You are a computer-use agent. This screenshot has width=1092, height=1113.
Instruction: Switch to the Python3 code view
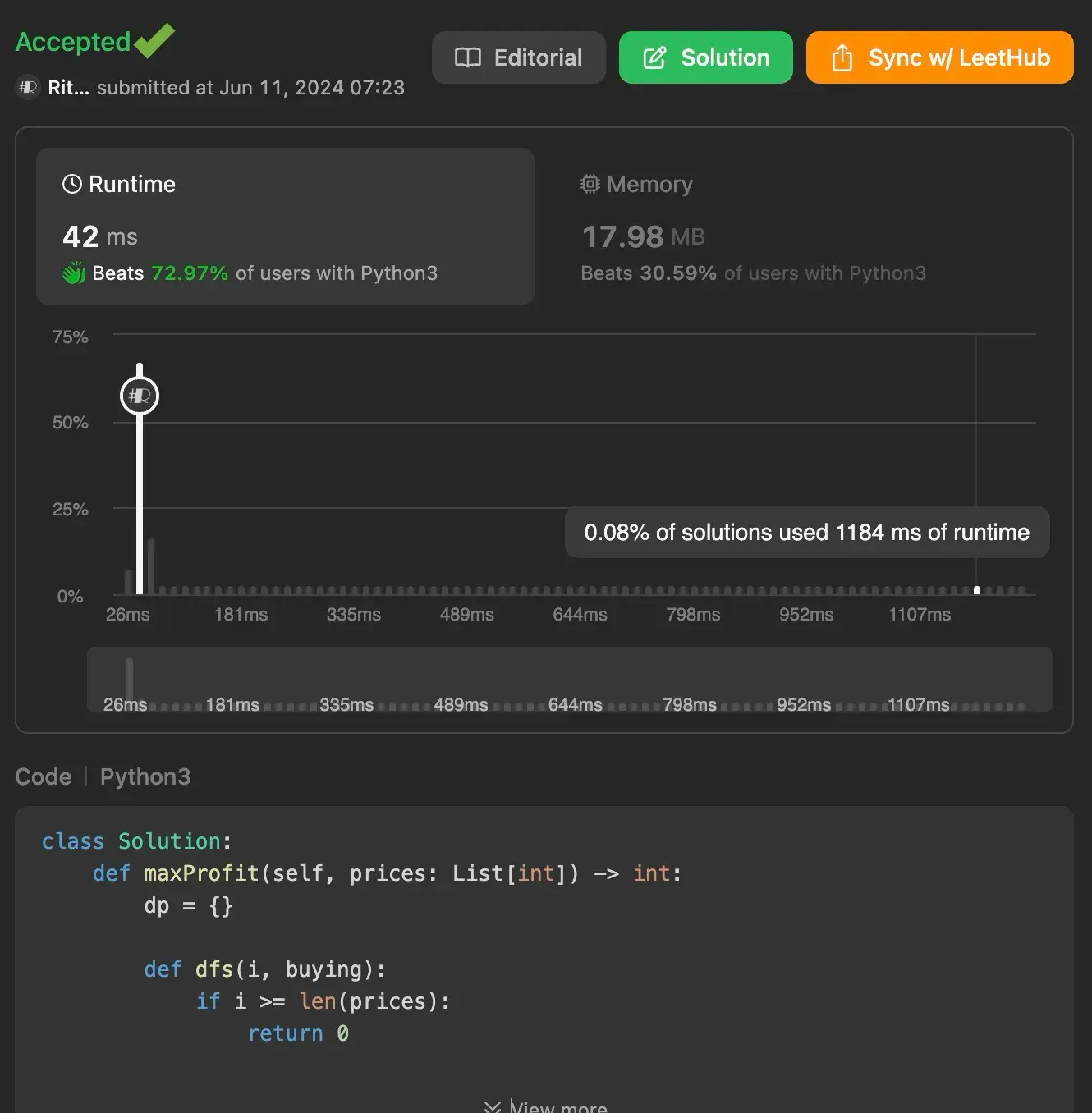(145, 776)
